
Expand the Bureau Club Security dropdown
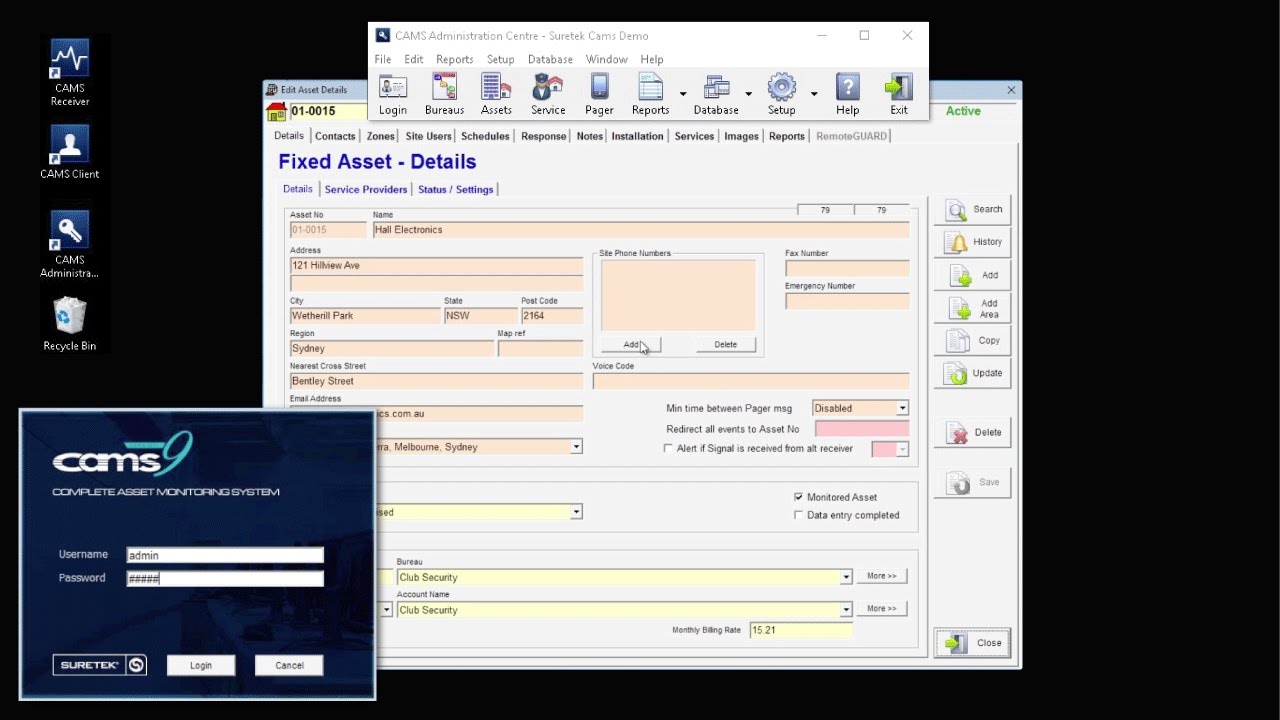pos(846,577)
